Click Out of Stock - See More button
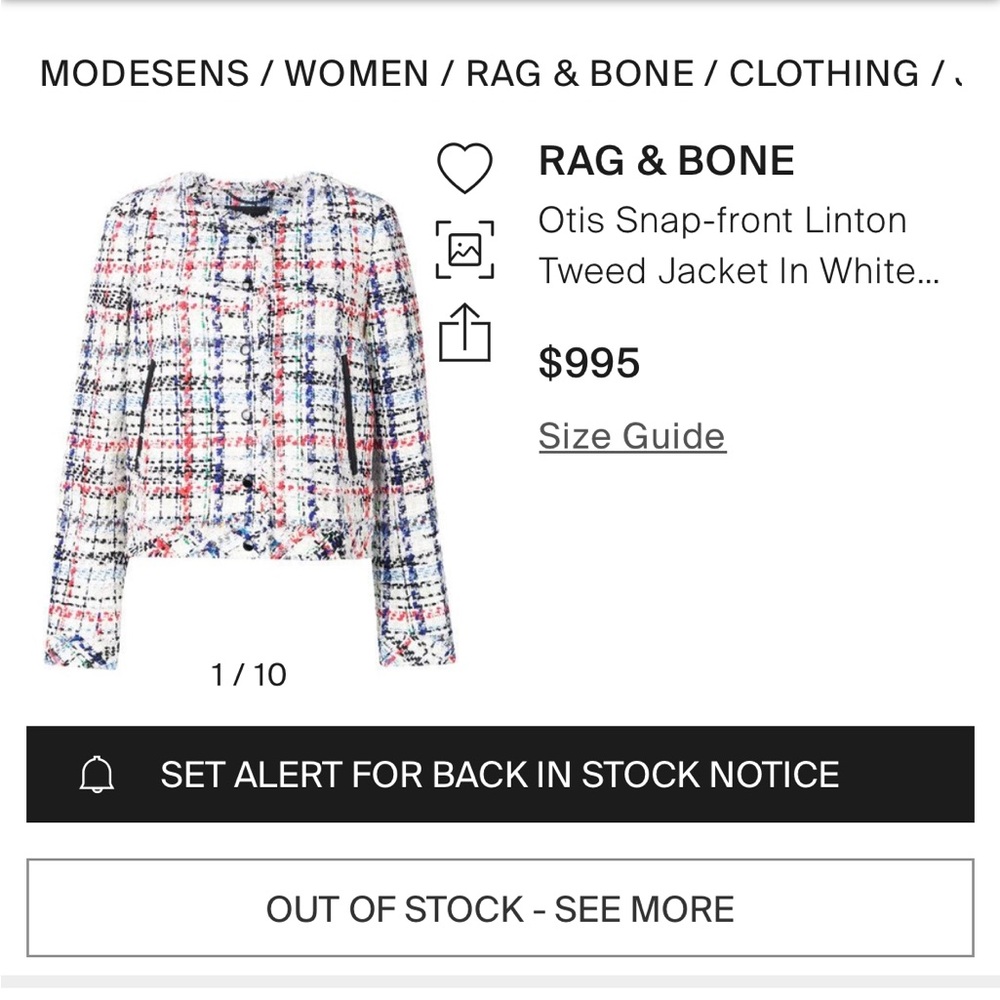This screenshot has height=1000, width=1000. (x=500, y=908)
